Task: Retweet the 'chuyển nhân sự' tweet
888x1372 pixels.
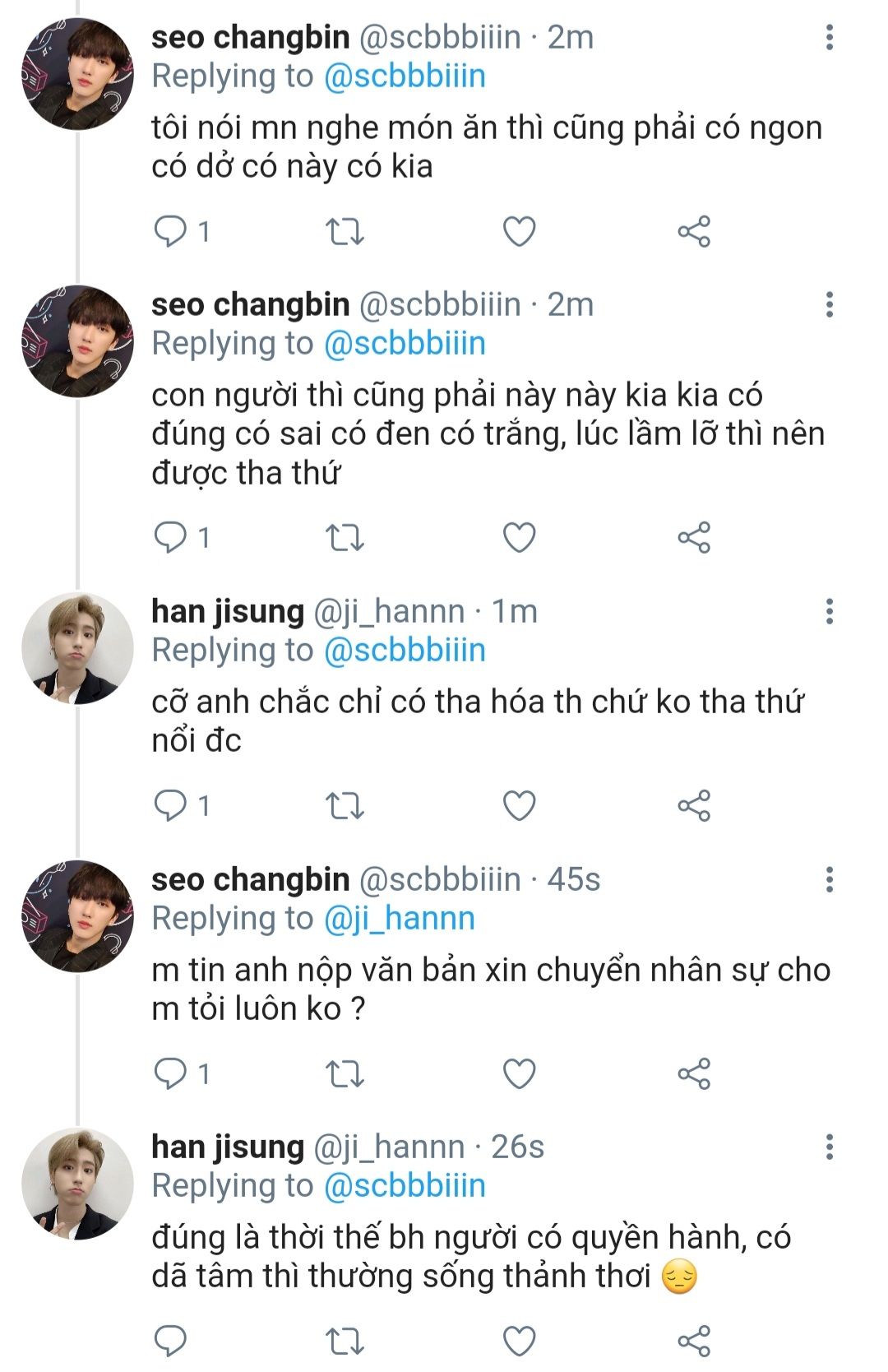Action: tap(345, 1074)
